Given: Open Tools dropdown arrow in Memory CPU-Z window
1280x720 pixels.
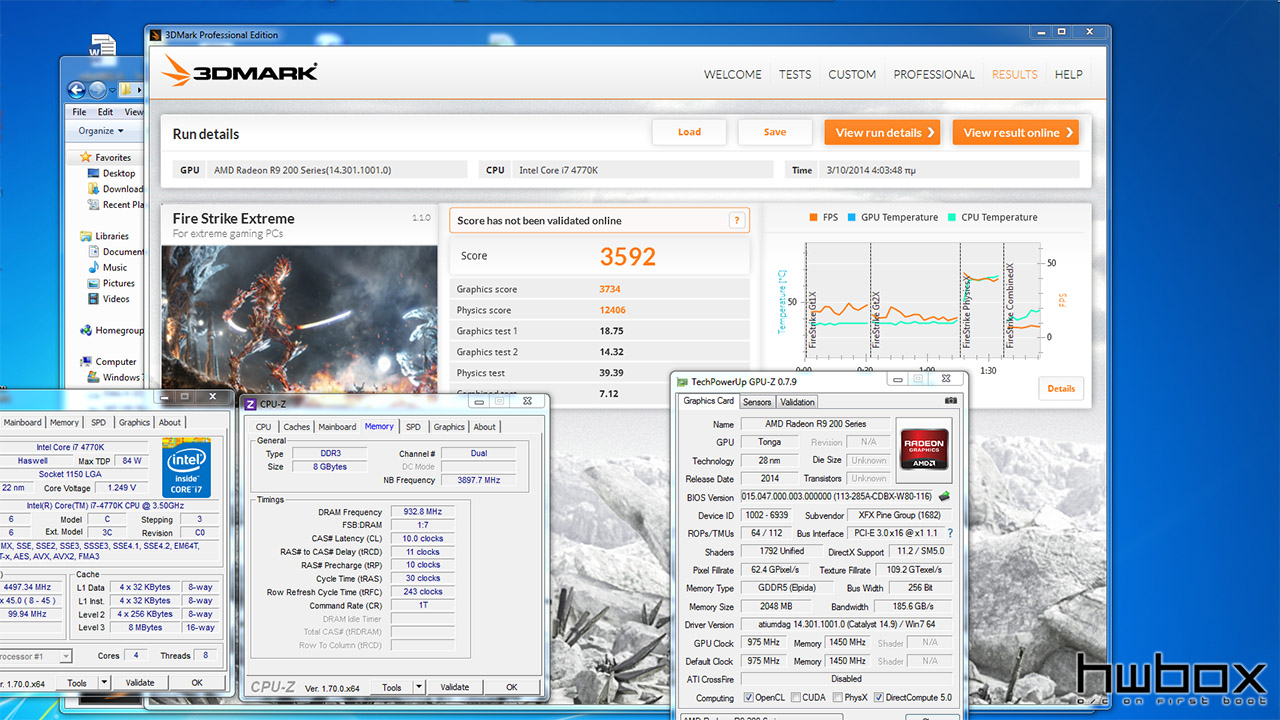Looking at the screenshot, I should (x=419, y=687).
